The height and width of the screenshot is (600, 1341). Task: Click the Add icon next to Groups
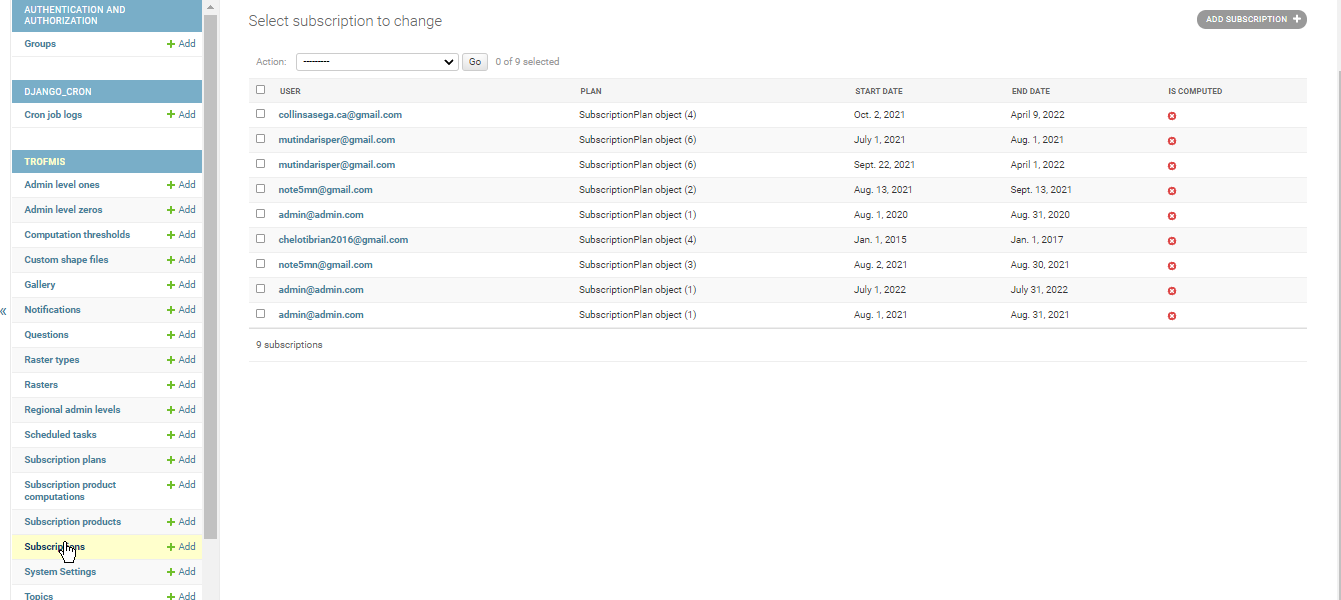181,44
